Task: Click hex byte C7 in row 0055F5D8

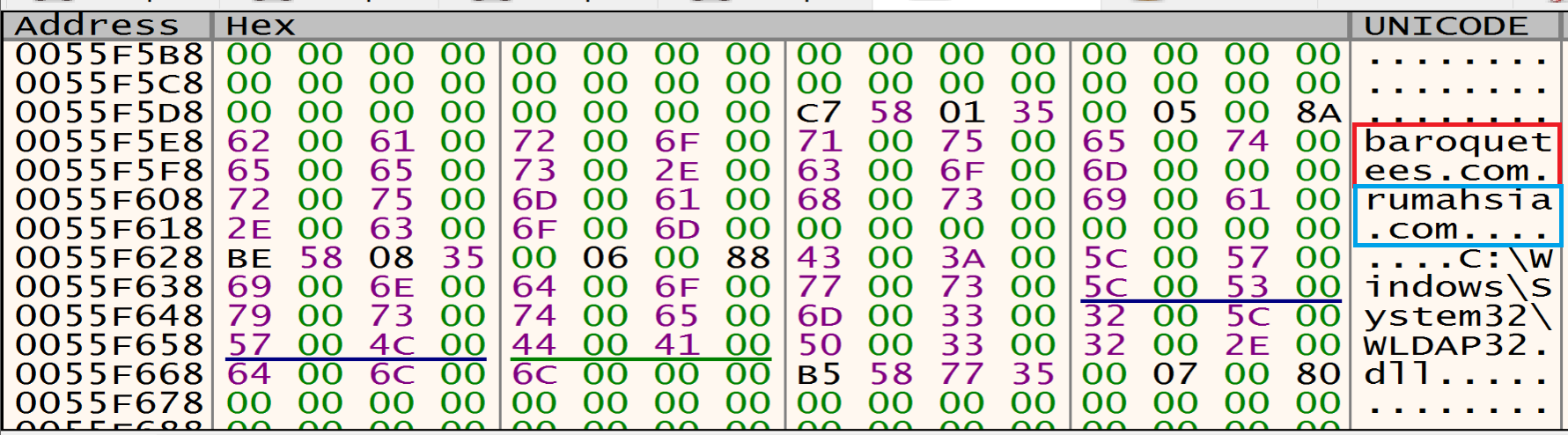Action: [x=819, y=113]
